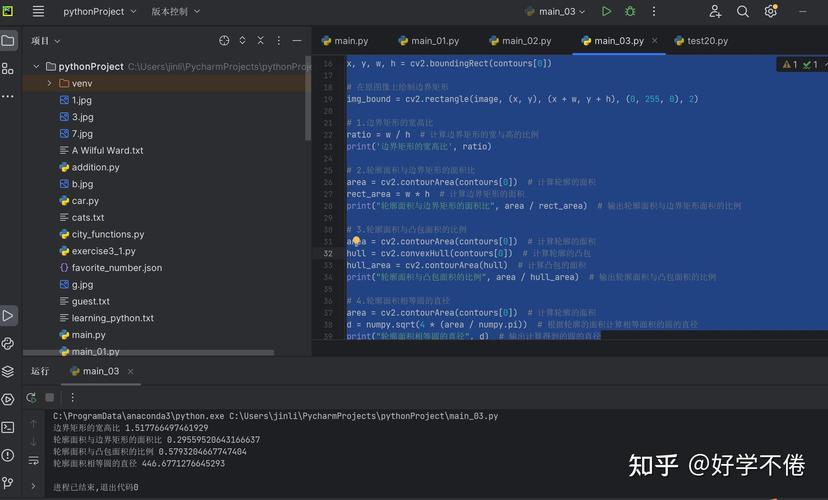The height and width of the screenshot is (500, 828).
Task: Open Project panel options (three dots)
Action: coord(279,41)
